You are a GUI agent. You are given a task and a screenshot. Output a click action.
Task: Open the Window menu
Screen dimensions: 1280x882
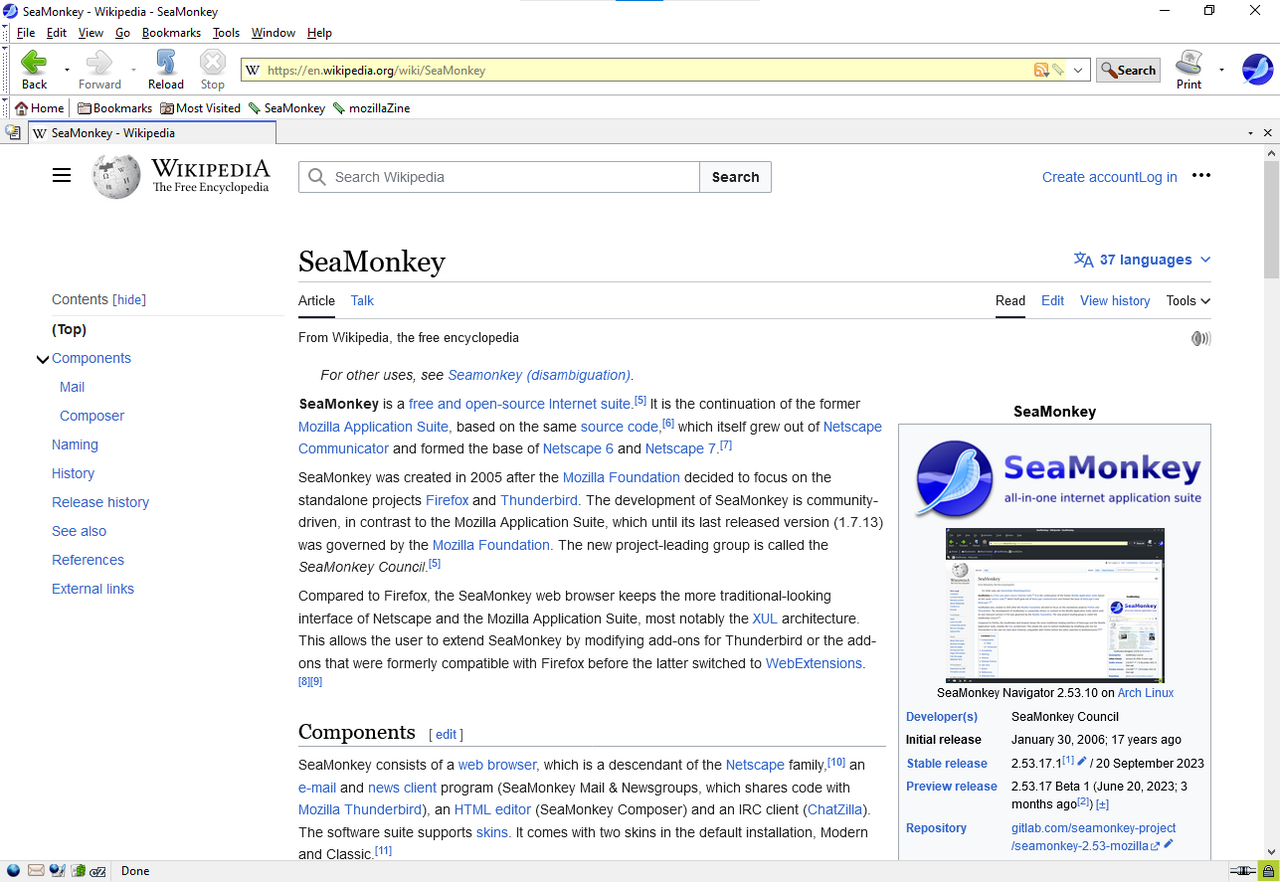click(273, 32)
